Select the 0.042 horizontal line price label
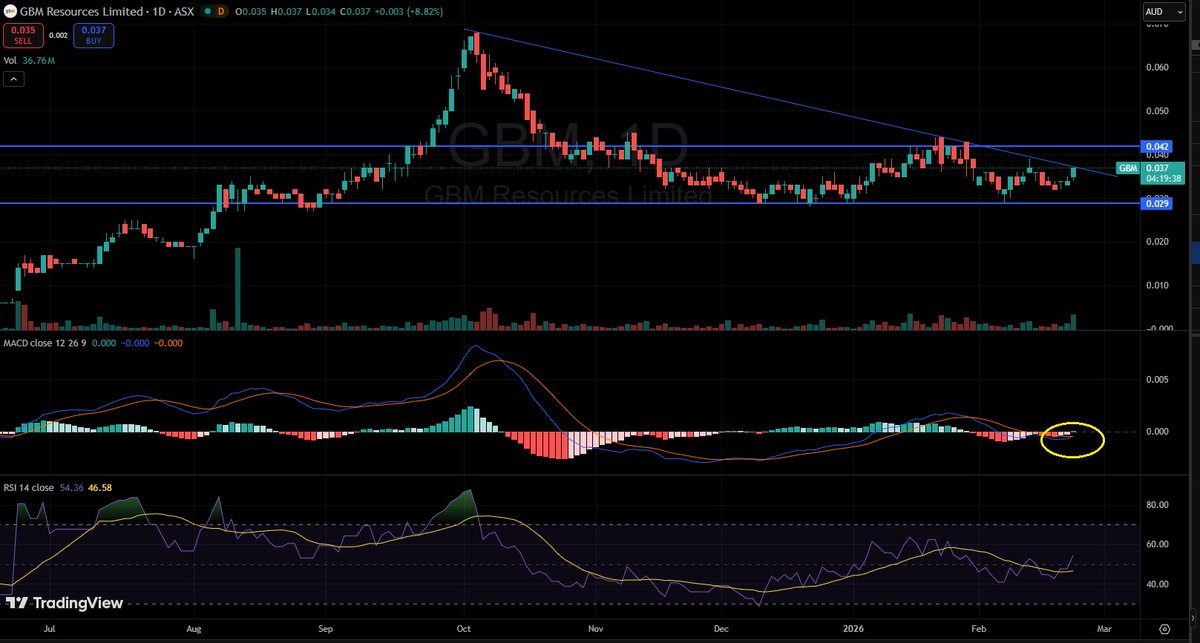The width and height of the screenshot is (1200, 643). pos(1154,146)
